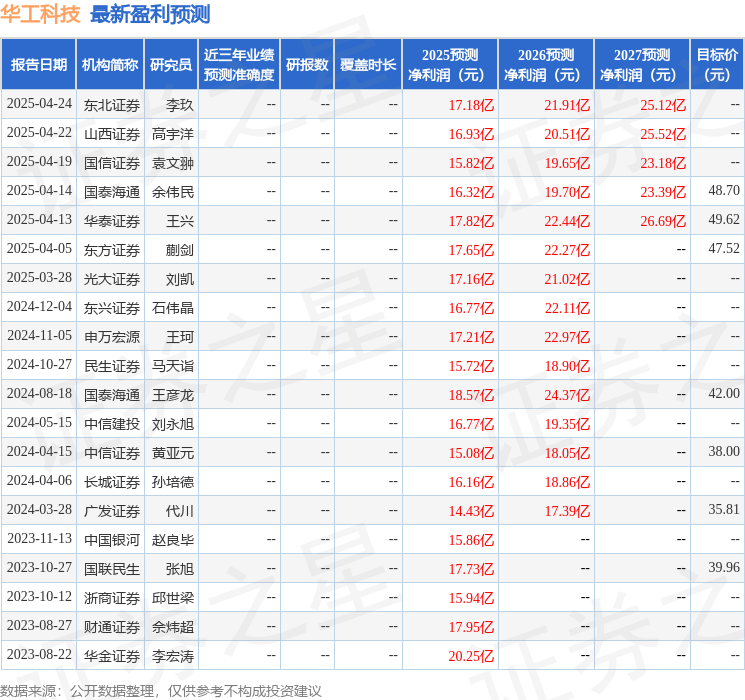
Task: Select 广发证券 institution cell
Action: coord(112,511)
